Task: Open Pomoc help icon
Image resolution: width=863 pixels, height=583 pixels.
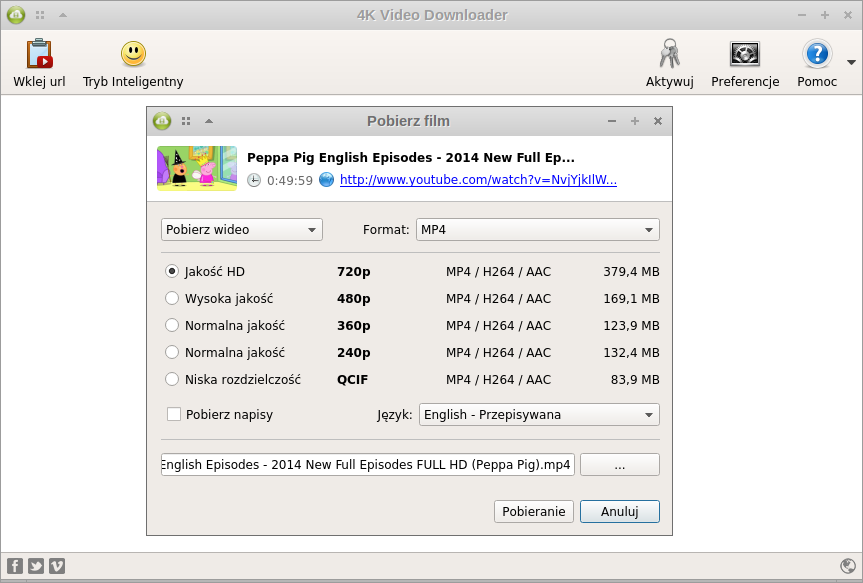Action: [817, 54]
